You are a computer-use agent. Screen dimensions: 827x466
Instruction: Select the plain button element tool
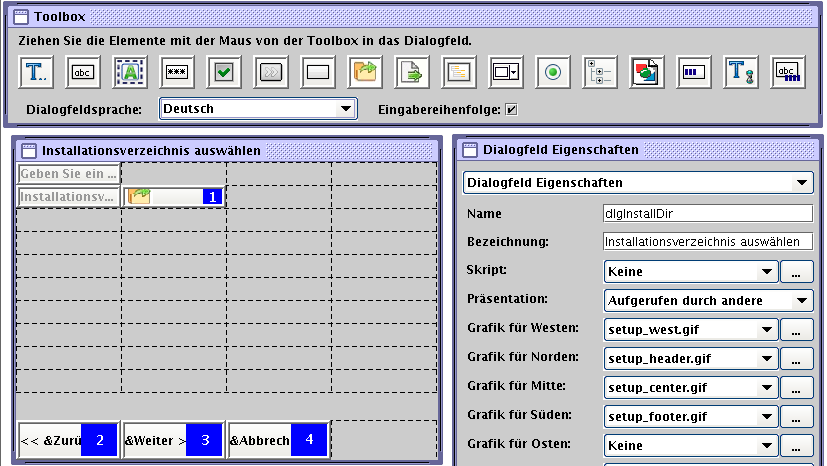click(x=318, y=72)
